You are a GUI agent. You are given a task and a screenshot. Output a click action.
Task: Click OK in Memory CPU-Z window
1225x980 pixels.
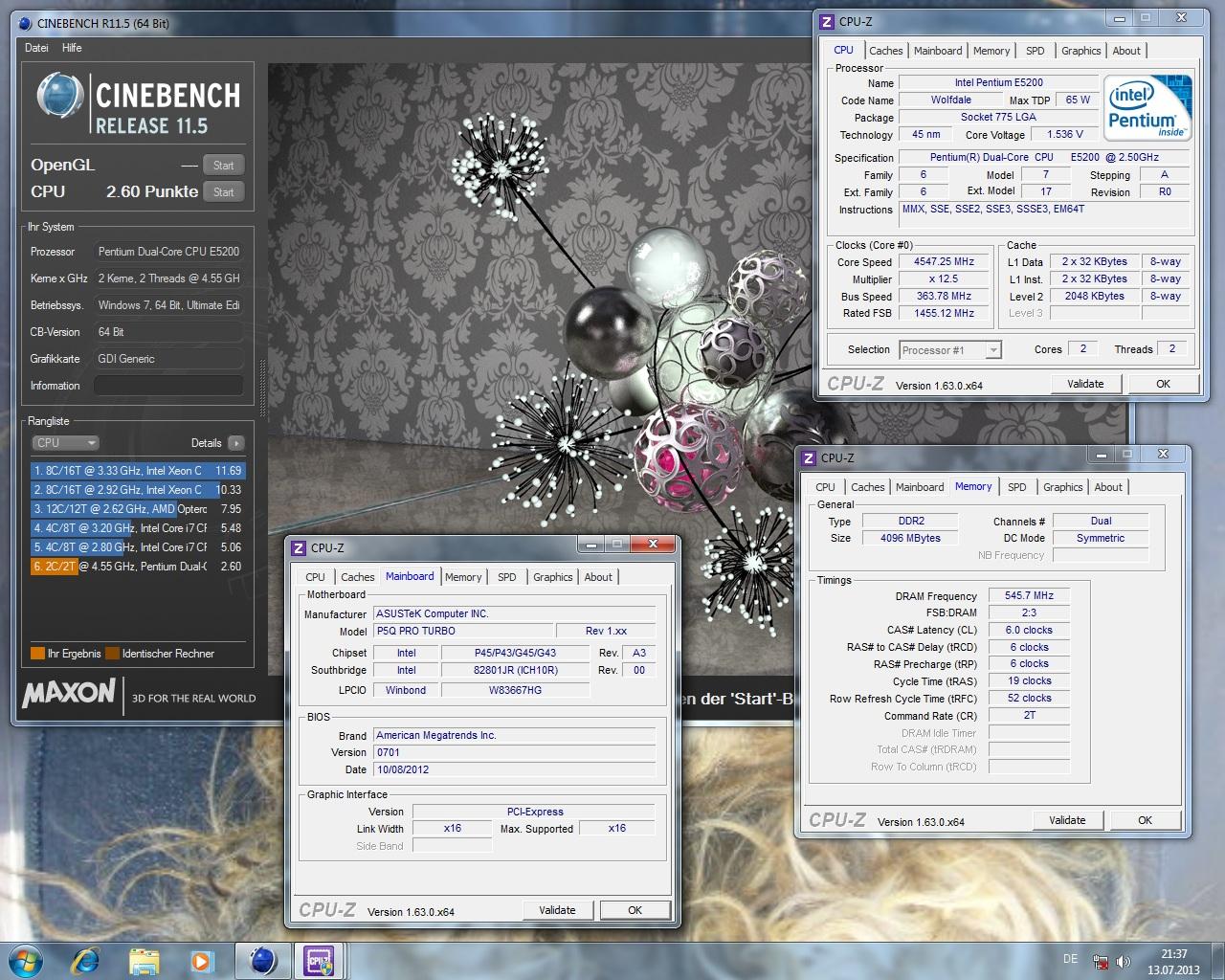[1145, 820]
